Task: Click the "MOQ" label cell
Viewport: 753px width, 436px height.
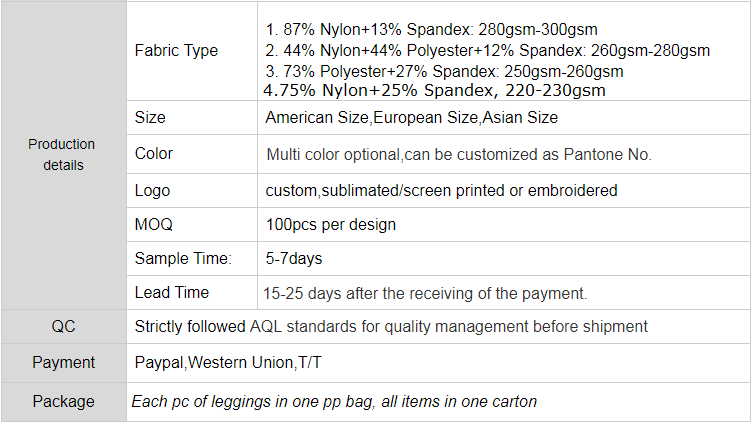Action: pyautogui.click(x=154, y=224)
